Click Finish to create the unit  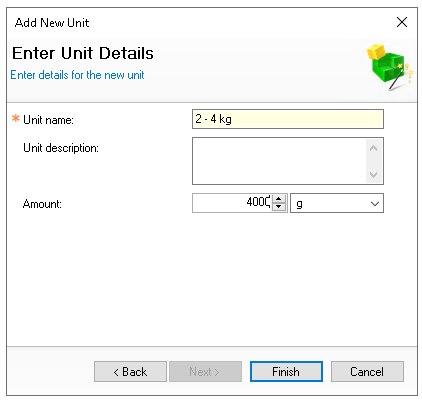(x=286, y=371)
